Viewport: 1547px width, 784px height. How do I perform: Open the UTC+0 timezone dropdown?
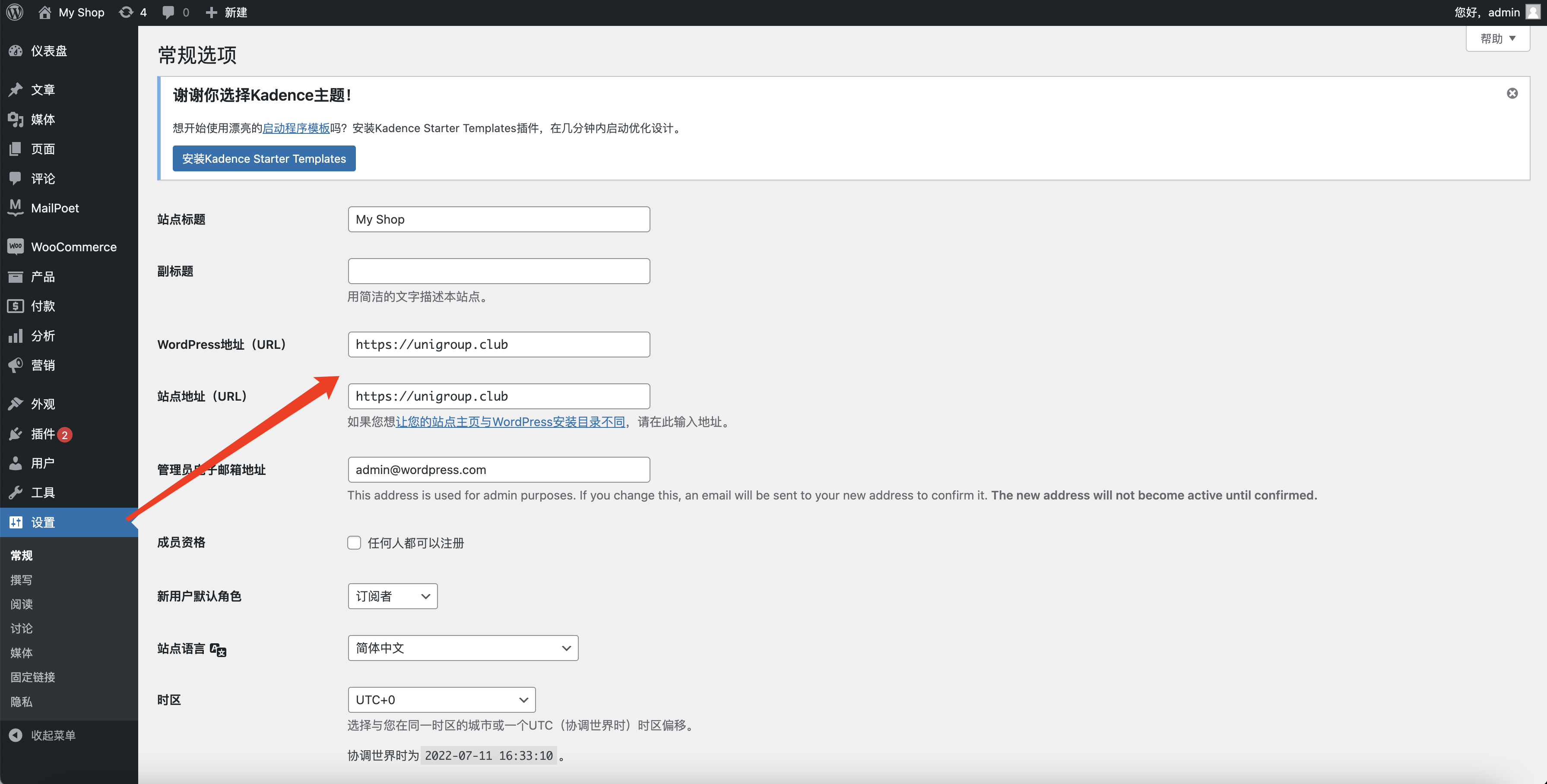pos(441,699)
